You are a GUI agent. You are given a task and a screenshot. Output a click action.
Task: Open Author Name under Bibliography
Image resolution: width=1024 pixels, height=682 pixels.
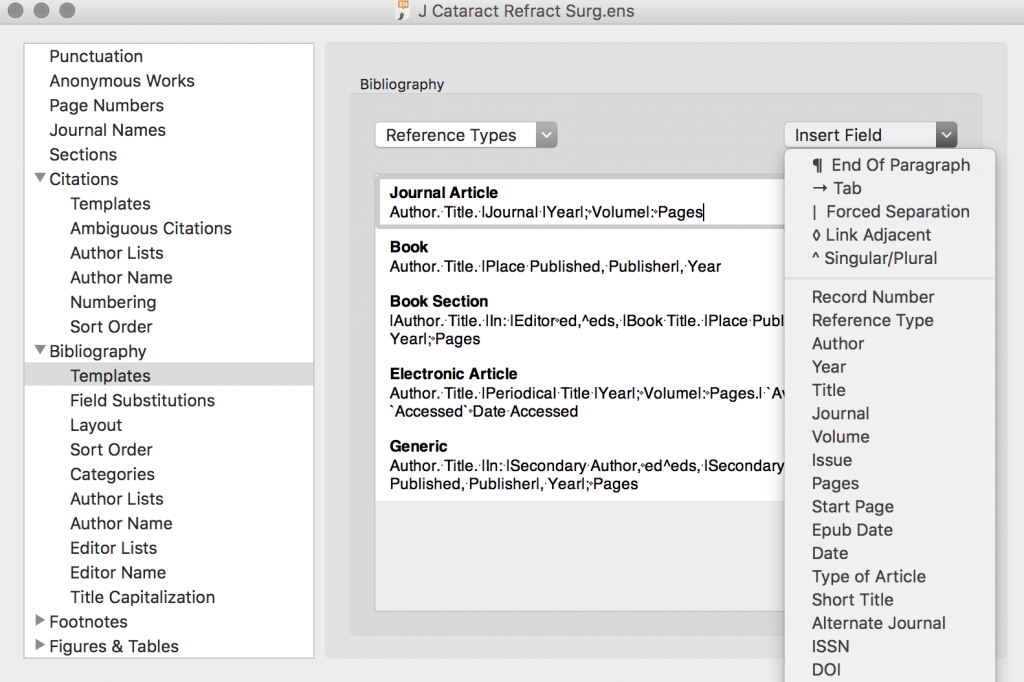[121, 523]
